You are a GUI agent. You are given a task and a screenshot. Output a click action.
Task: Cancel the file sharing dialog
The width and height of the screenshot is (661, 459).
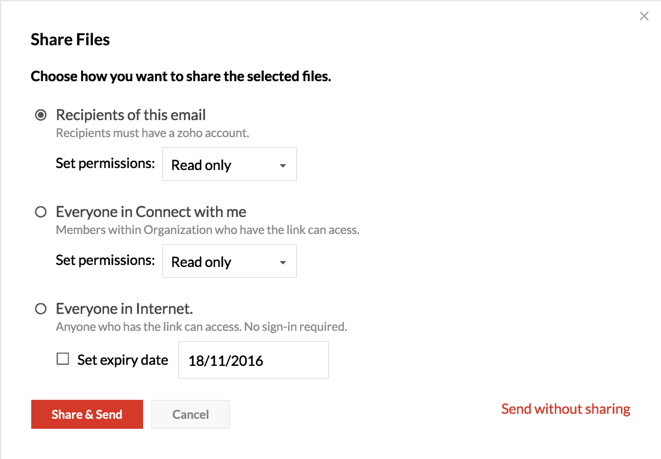[x=190, y=414]
